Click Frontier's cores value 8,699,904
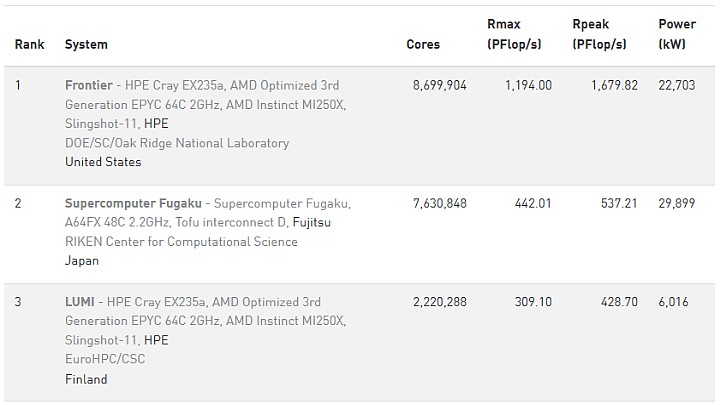720x405 pixels. pos(439,85)
